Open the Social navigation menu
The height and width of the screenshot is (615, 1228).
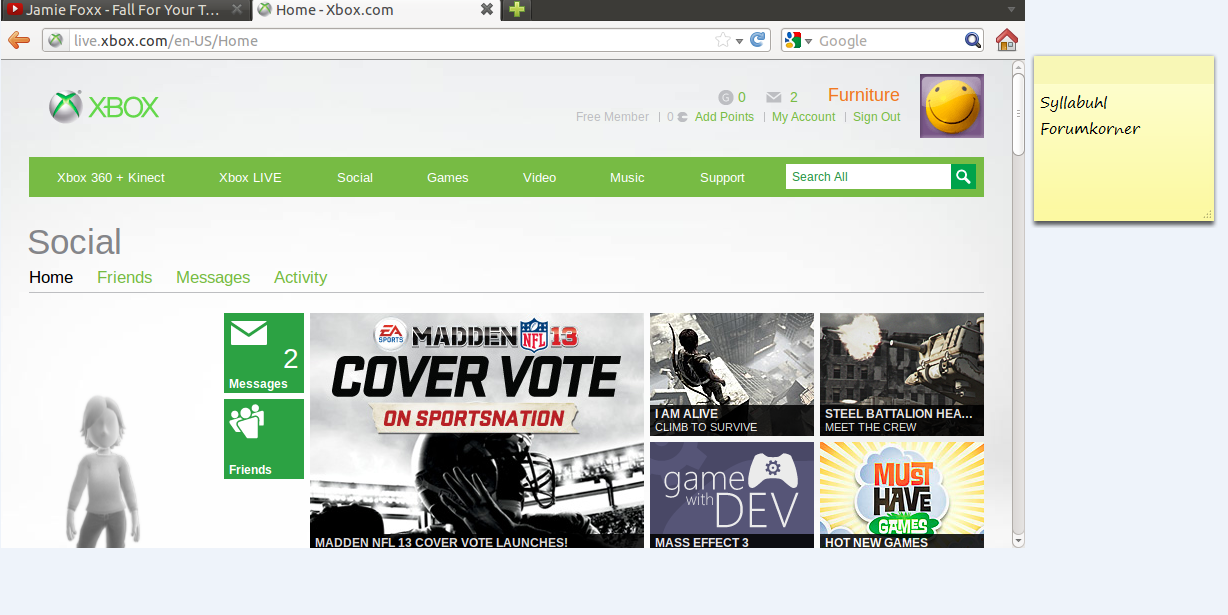[355, 177]
